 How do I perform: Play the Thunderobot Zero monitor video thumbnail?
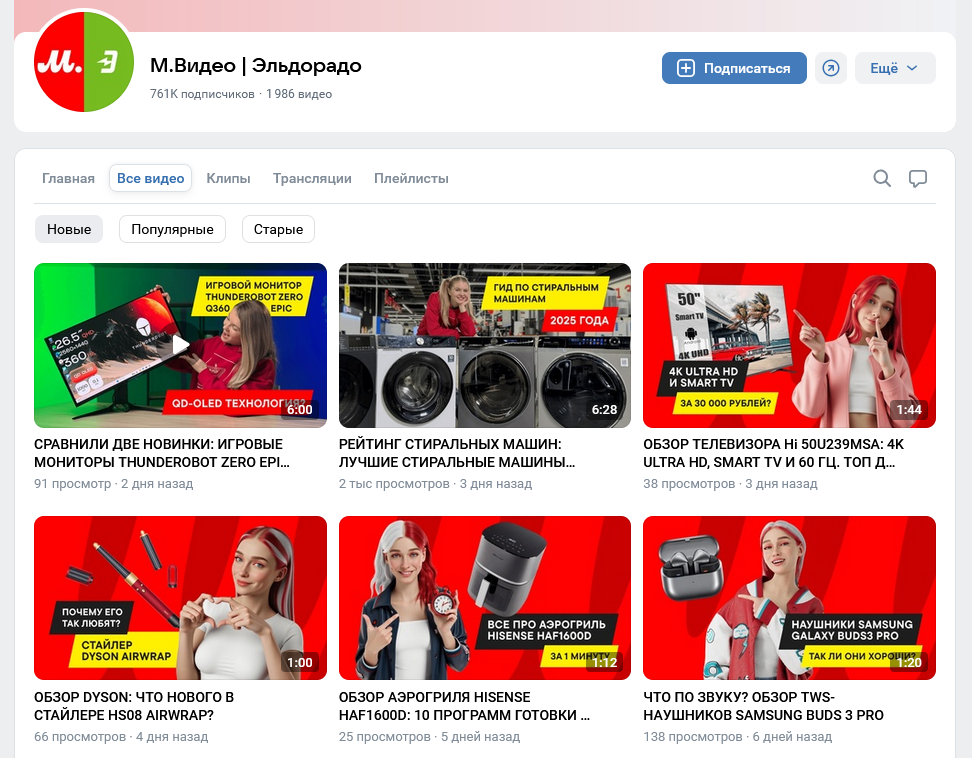point(180,345)
